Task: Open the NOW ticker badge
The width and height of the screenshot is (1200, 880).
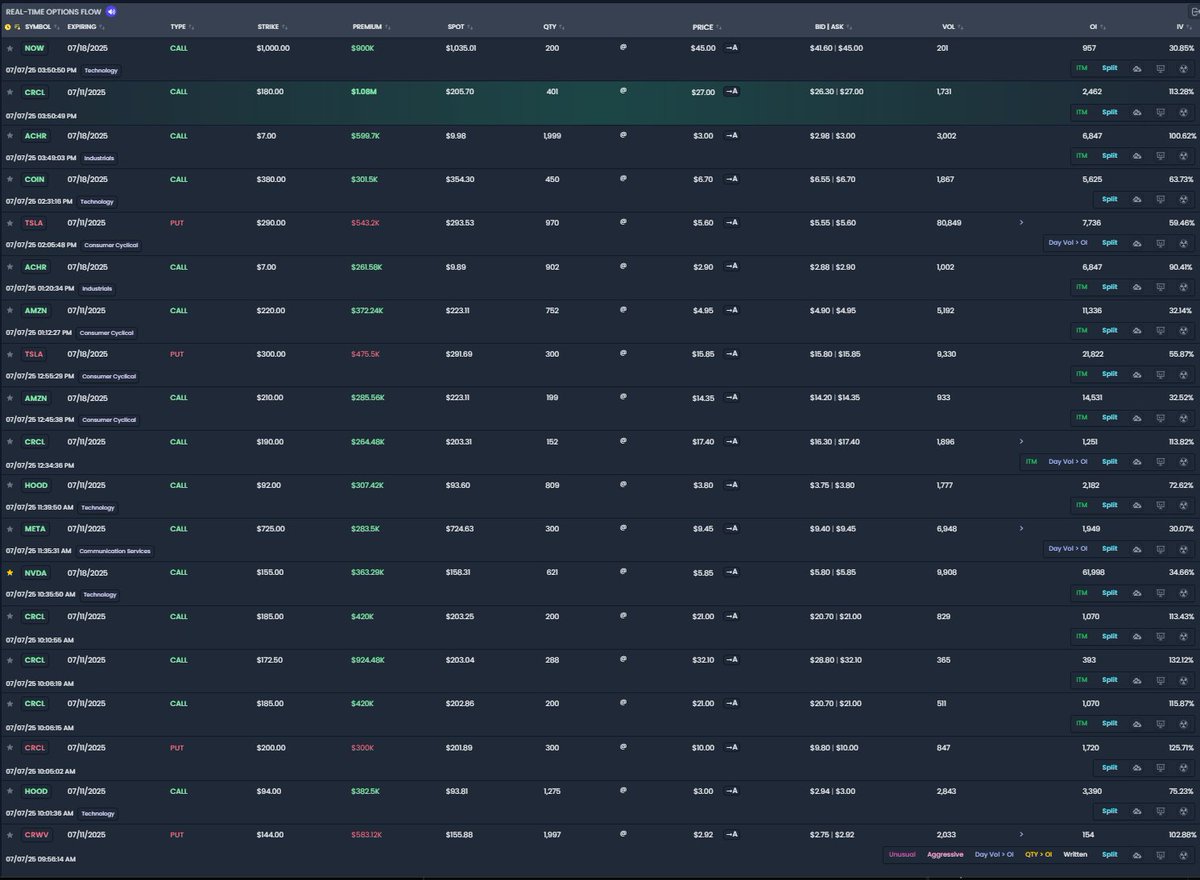Action: (x=34, y=48)
